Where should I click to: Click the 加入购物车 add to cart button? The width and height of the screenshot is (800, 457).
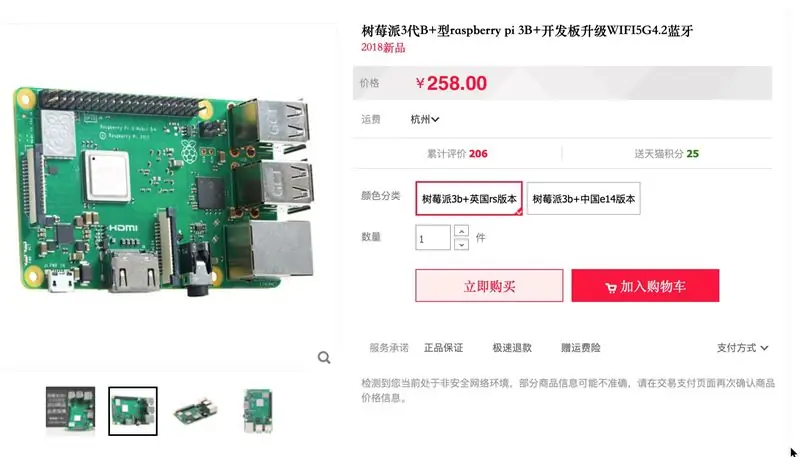coord(645,286)
